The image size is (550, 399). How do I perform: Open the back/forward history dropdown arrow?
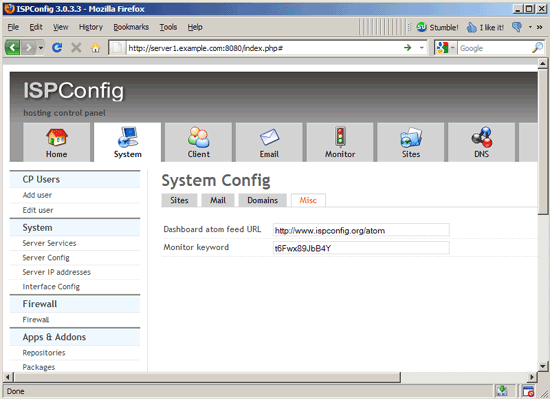click(x=41, y=47)
